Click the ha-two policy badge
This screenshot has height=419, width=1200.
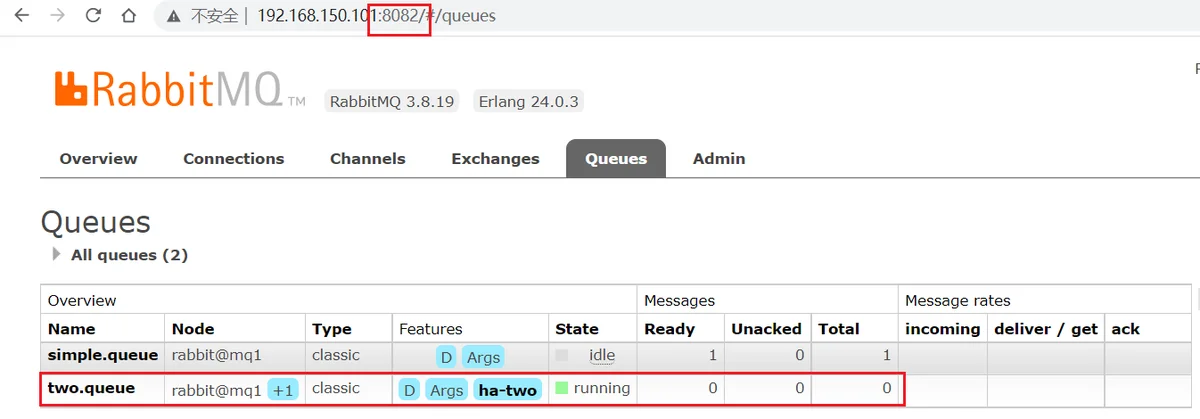pos(507,390)
